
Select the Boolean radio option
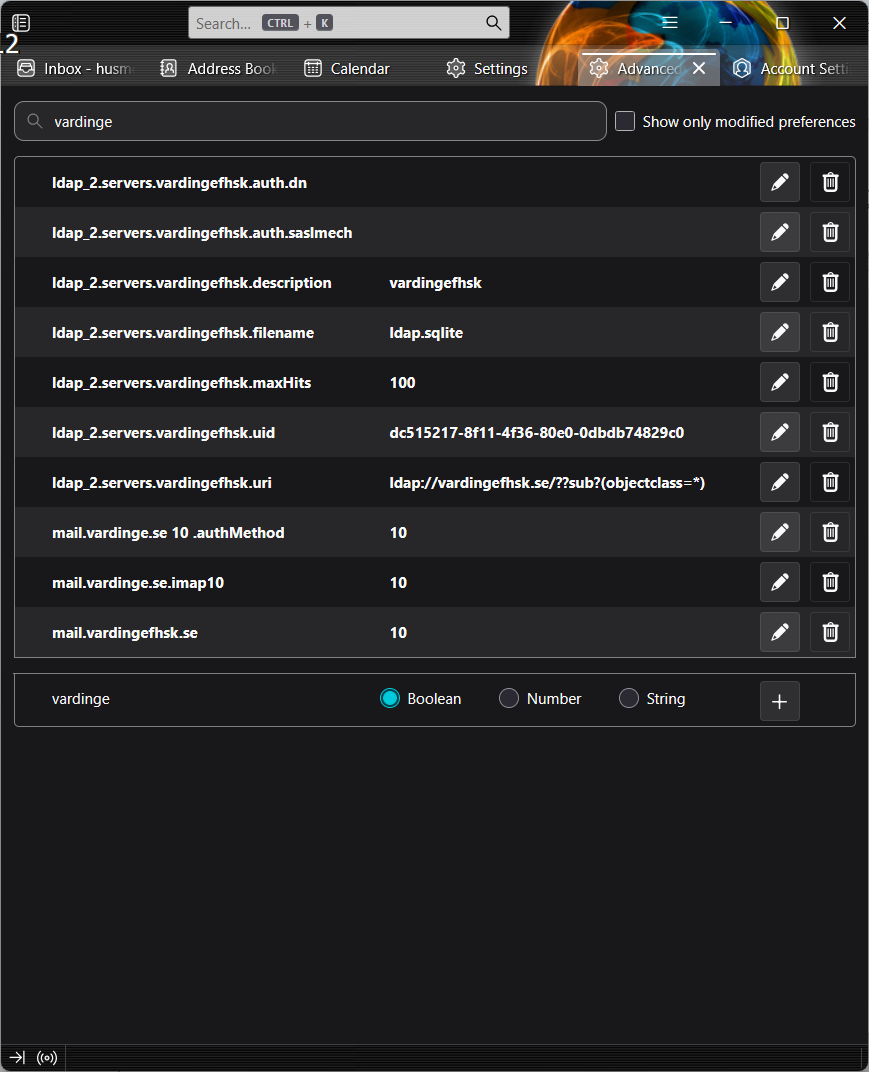390,699
